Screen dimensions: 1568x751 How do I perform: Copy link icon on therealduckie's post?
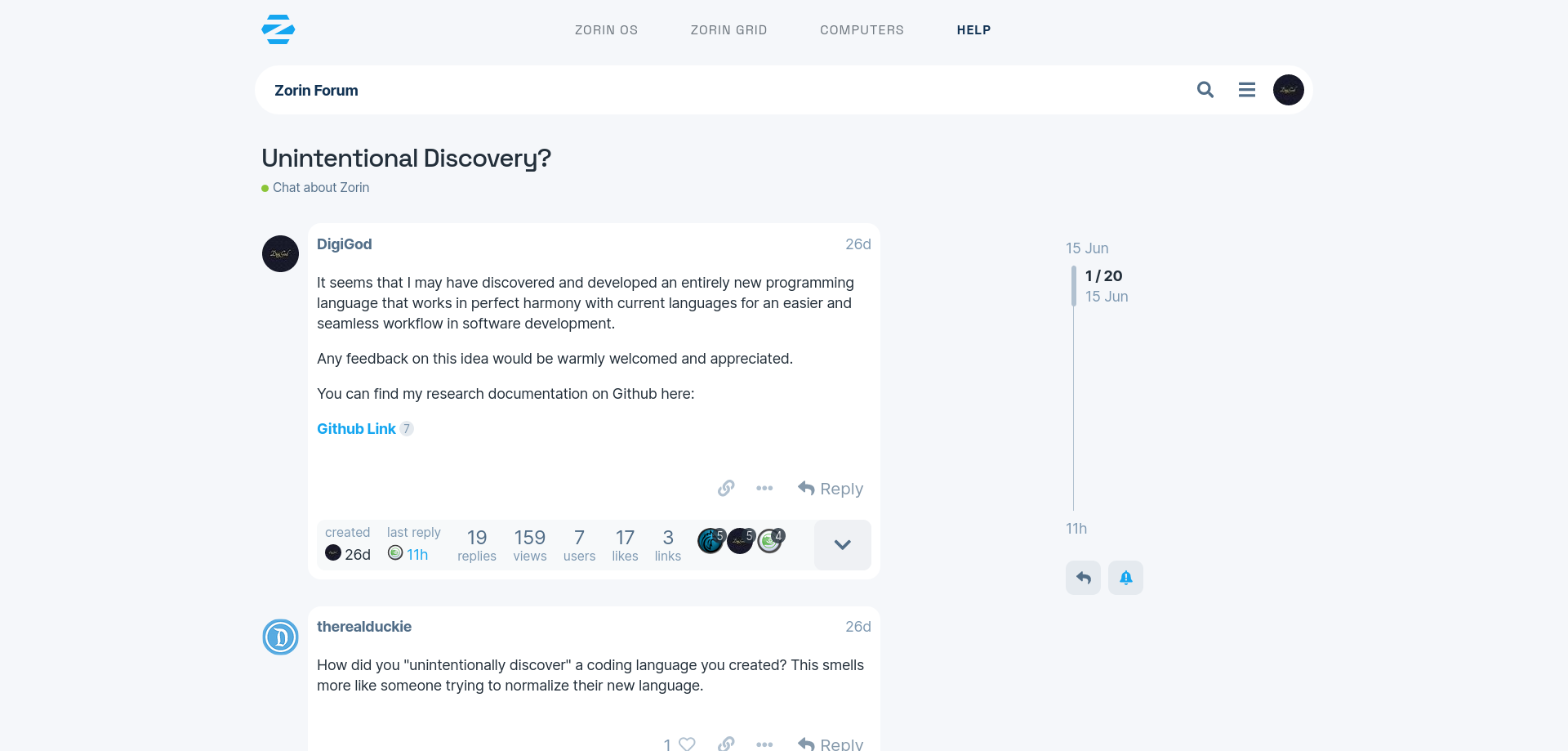point(726,744)
